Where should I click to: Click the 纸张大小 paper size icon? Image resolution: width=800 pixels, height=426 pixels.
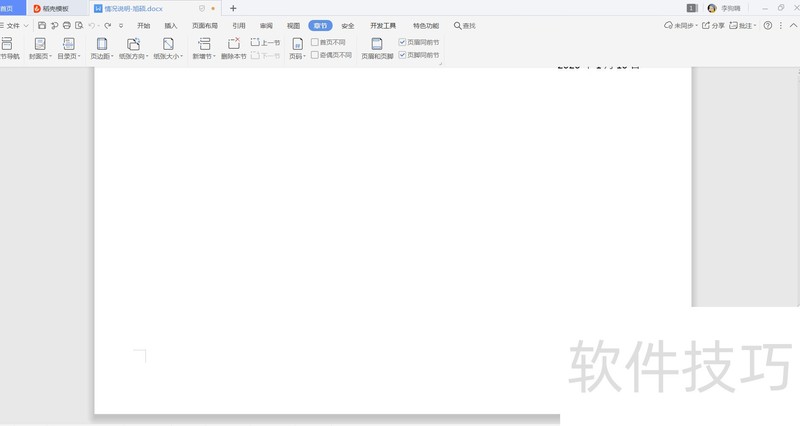click(168, 44)
